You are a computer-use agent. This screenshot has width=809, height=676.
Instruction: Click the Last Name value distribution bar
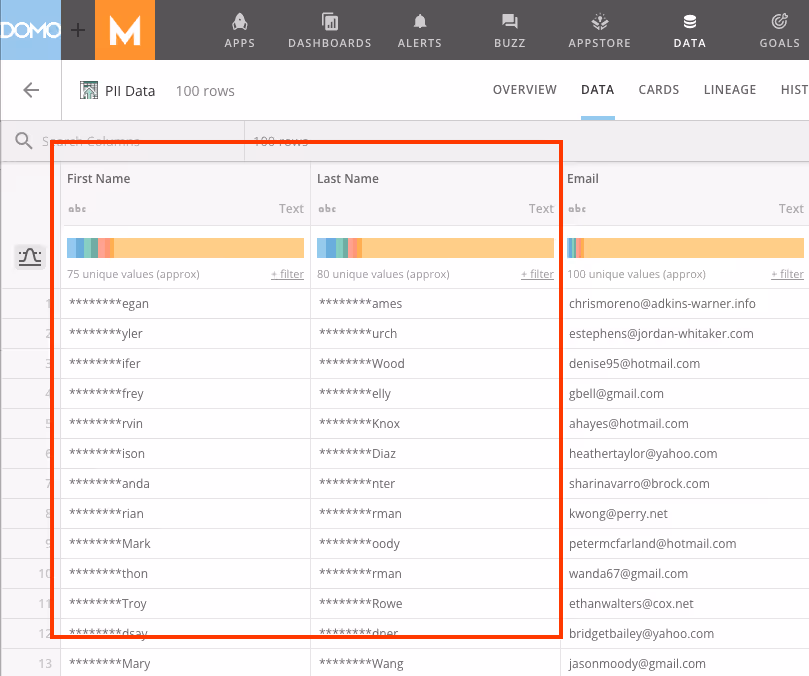point(435,248)
